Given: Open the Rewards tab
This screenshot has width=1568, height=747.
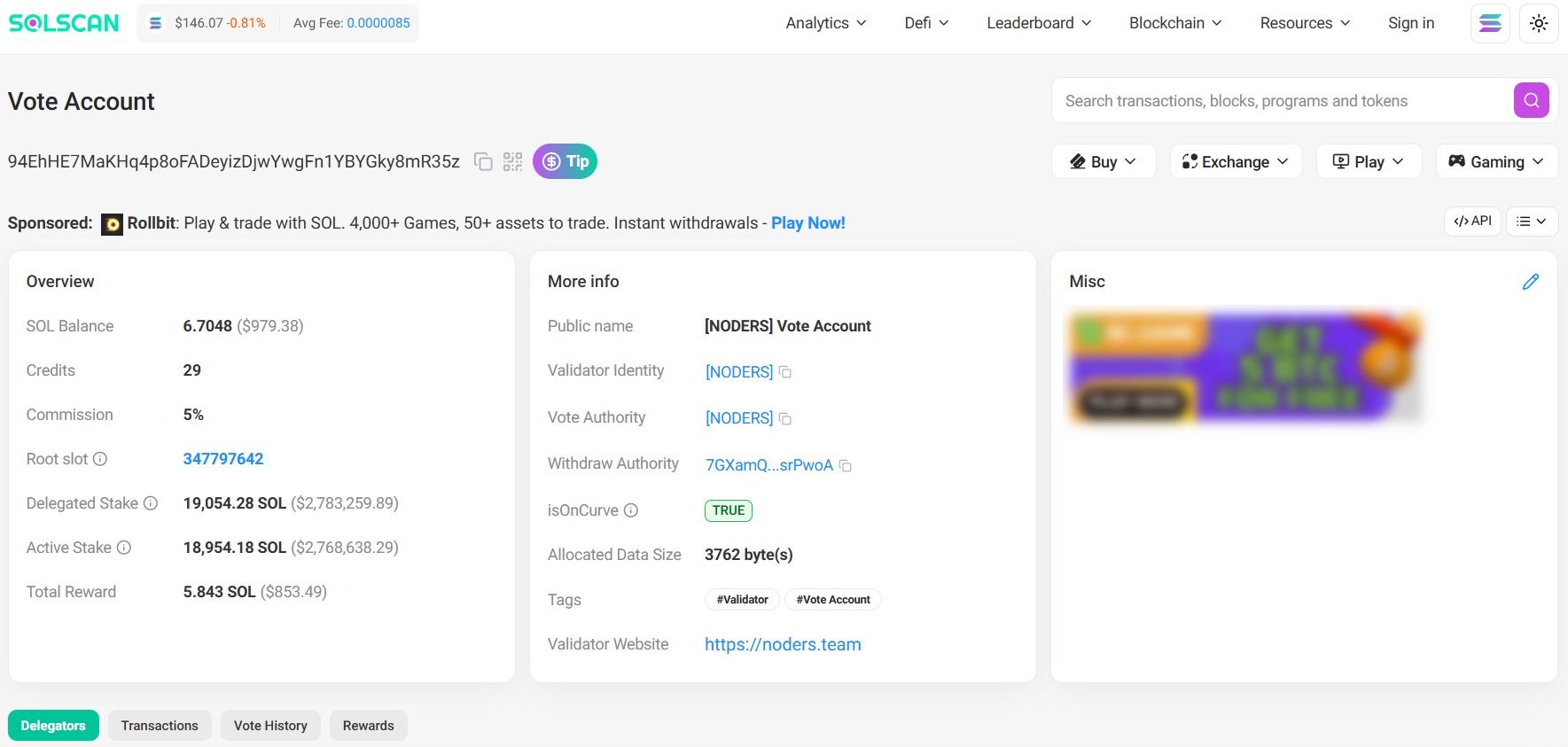Looking at the screenshot, I should [x=368, y=725].
